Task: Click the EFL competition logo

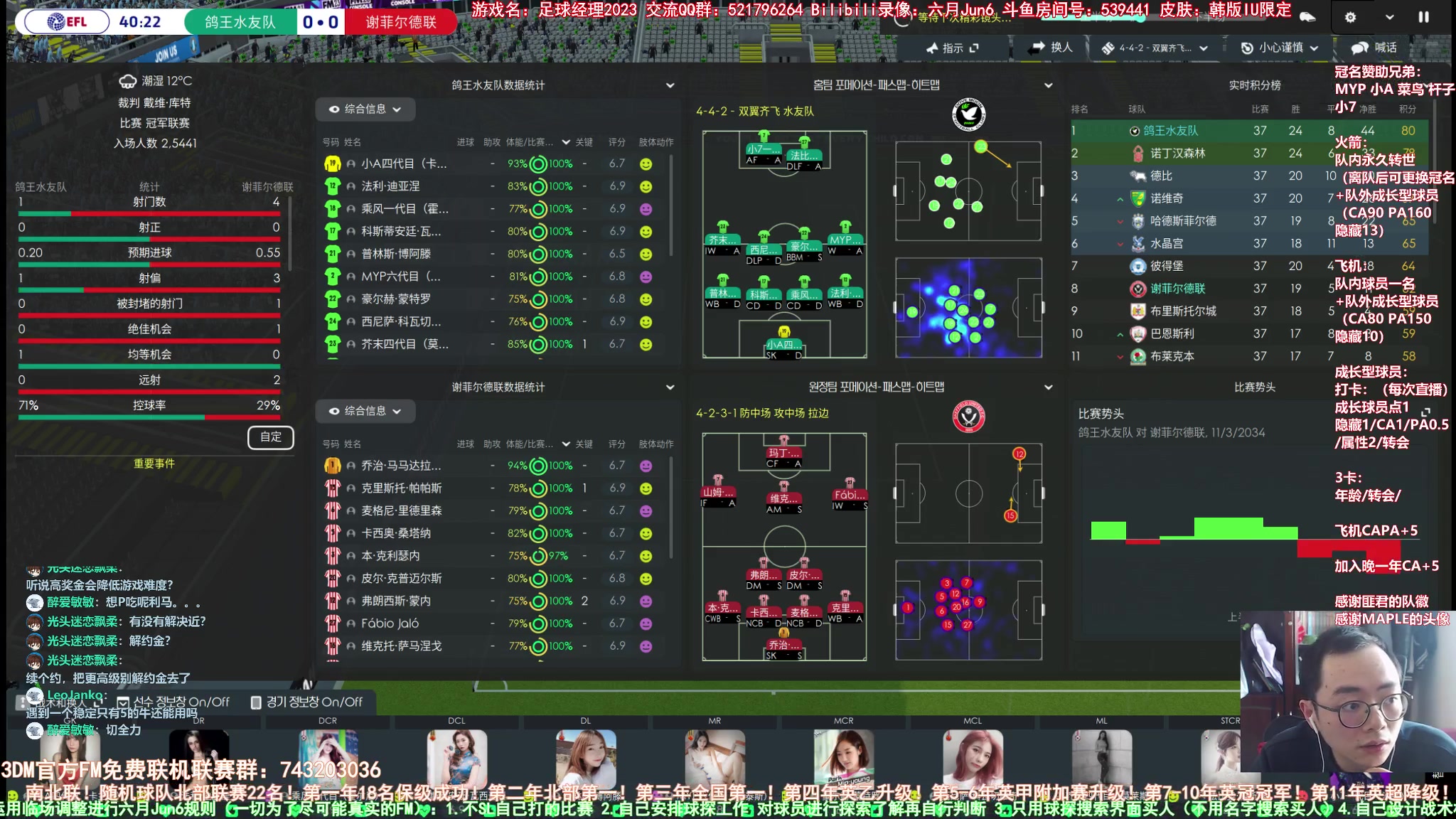Action: click(x=67, y=22)
